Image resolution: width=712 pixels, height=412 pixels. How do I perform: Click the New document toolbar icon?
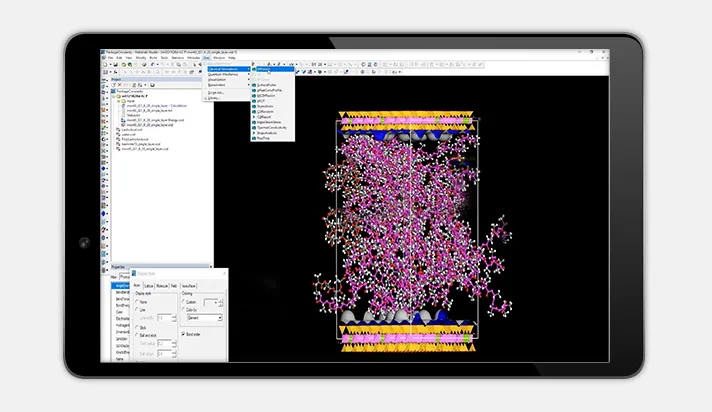106,64
